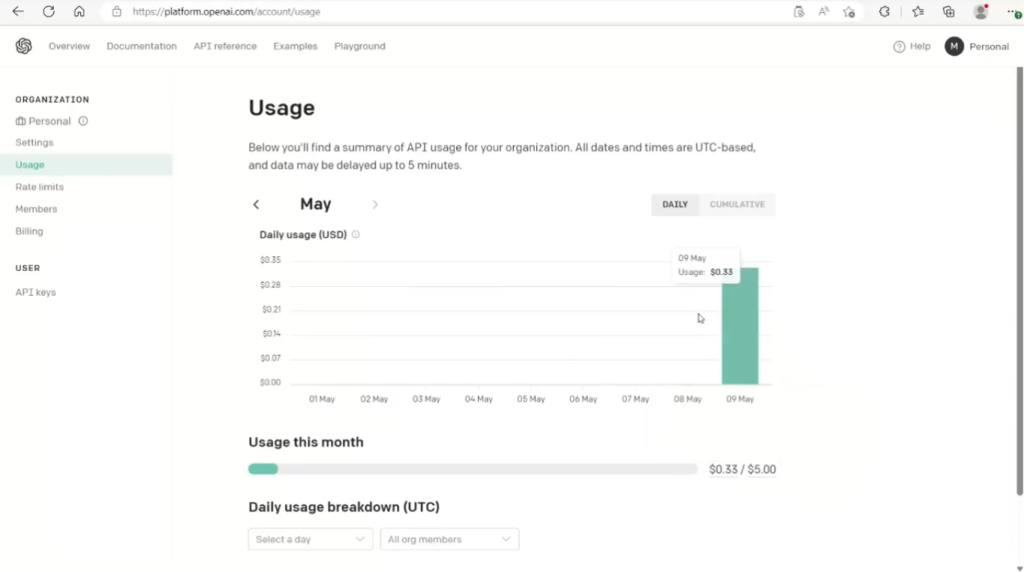
Task: Open the Personal account menu
Action: click(x=977, y=47)
